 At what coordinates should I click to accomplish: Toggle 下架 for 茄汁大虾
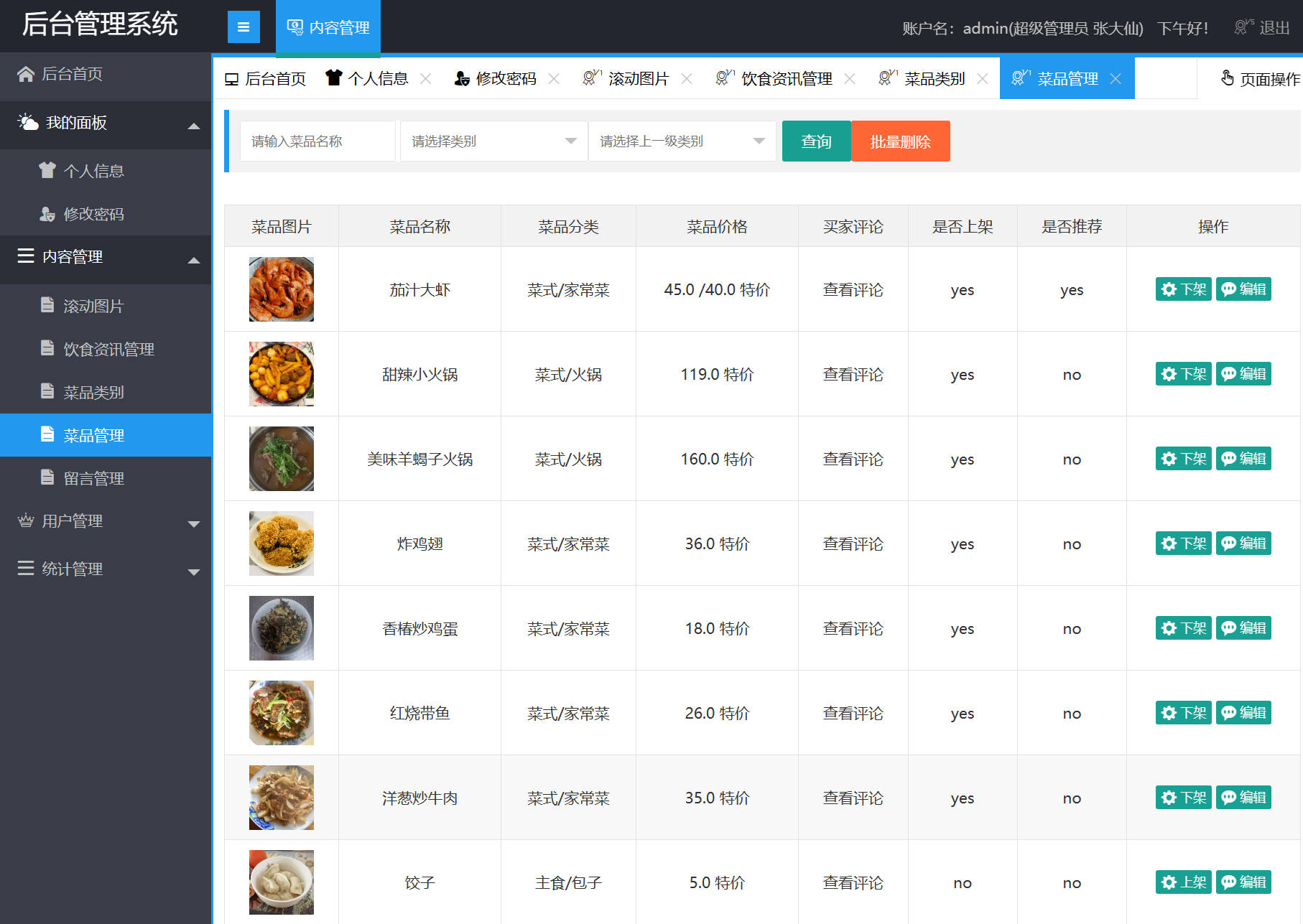[x=1182, y=289]
